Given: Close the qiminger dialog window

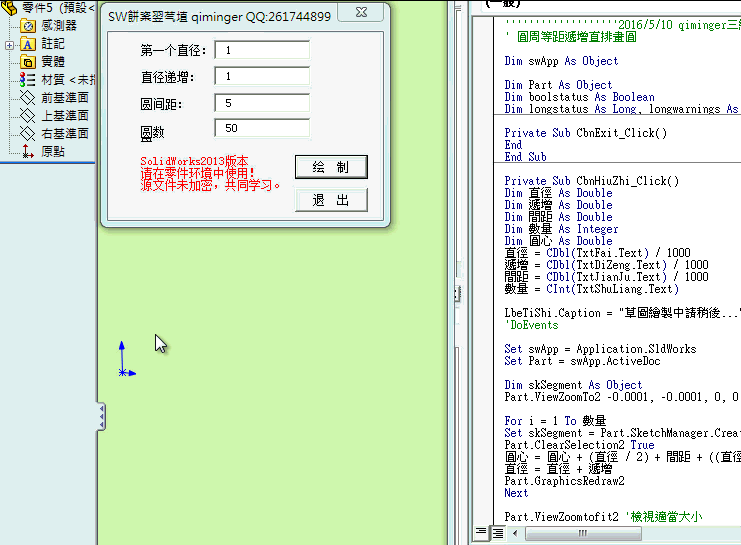Looking at the screenshot, I should [x=361, y=13].
